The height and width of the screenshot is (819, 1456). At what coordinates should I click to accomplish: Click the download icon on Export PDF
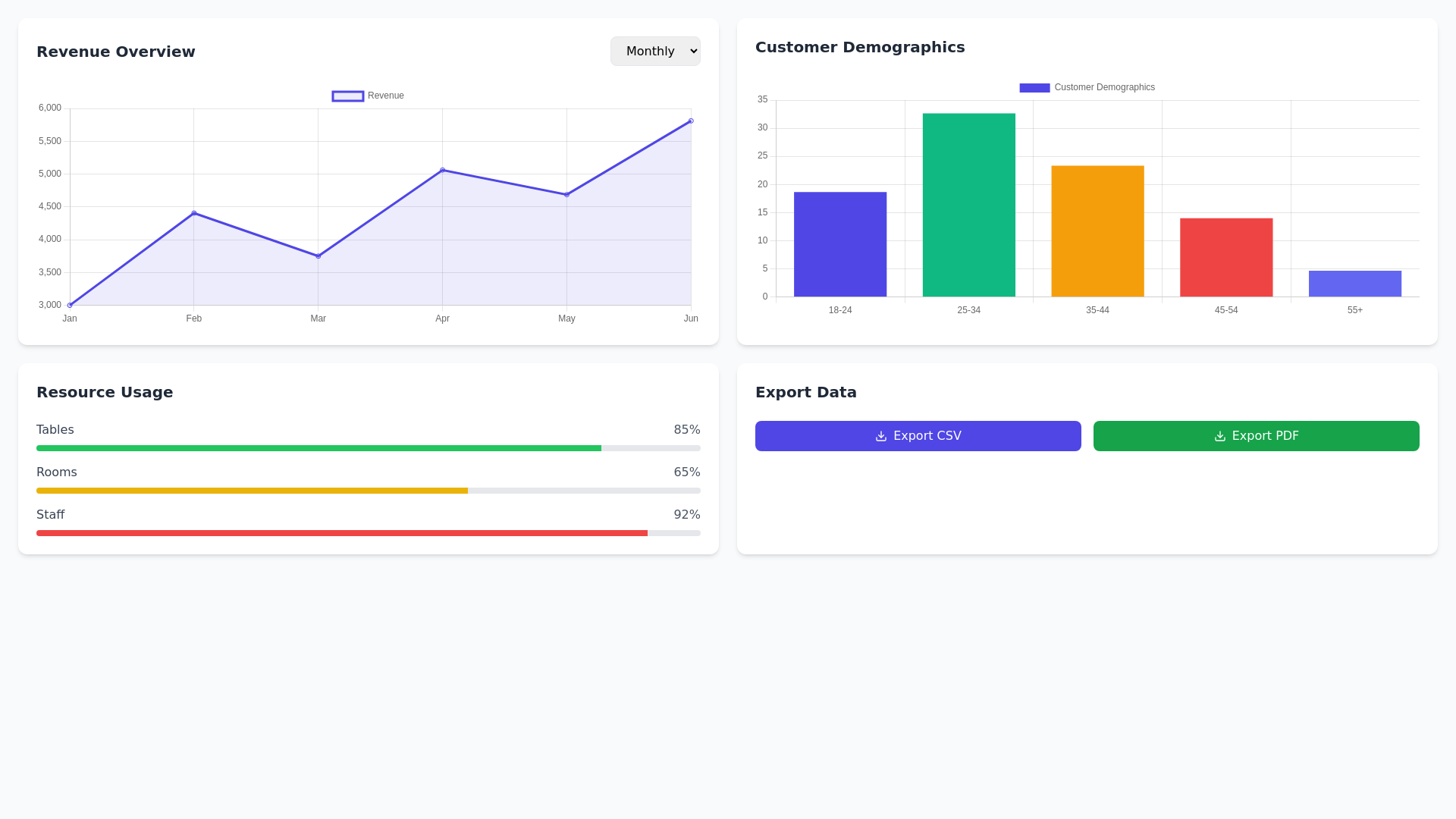tap(1219, 436)
